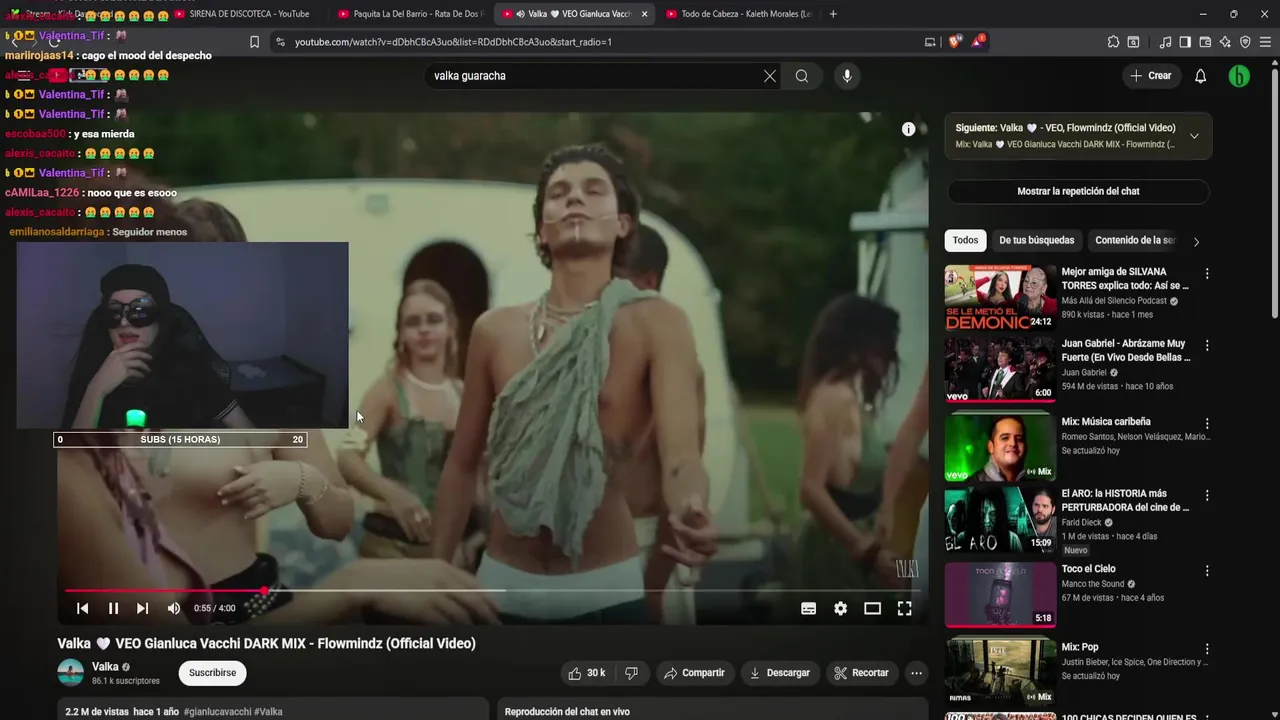Switch to Todo de Cabeza Kaleth Morales tab
Screen dimensions: 1280x720
pyautogui.click(x=737, y=14)
